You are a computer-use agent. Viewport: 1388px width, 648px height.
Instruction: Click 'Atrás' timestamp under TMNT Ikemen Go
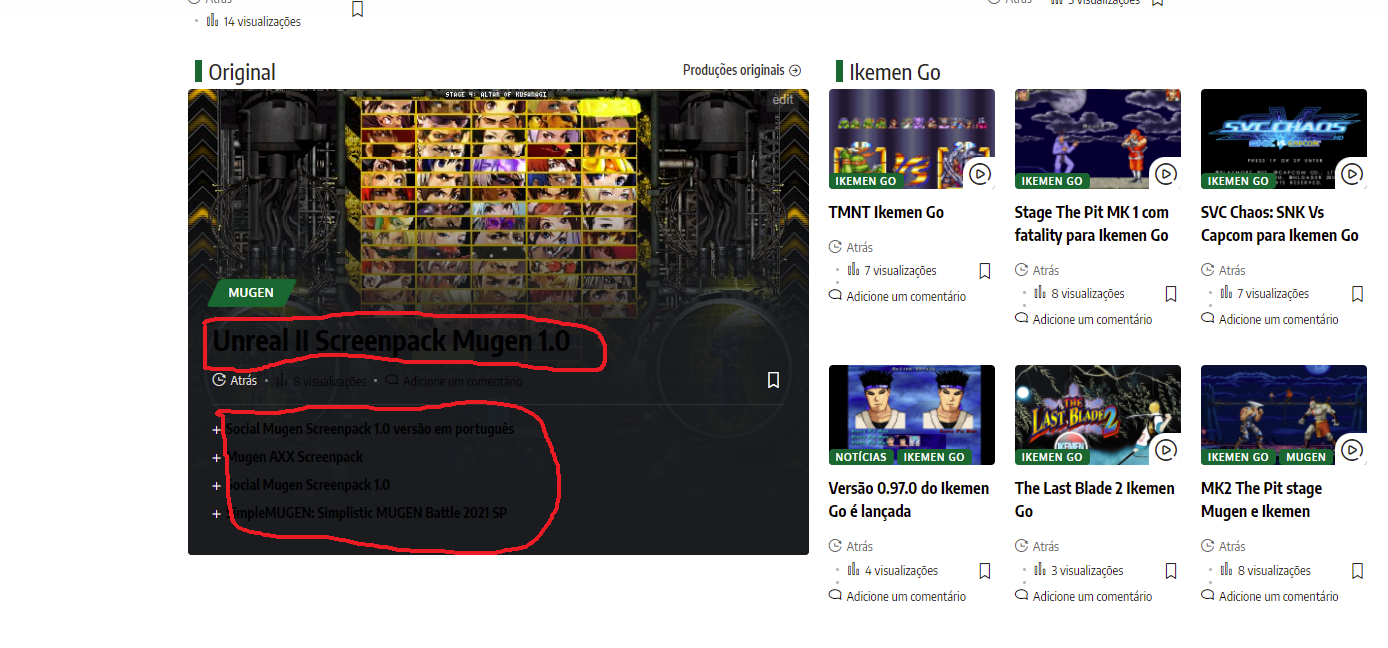[x=851, y=247]
